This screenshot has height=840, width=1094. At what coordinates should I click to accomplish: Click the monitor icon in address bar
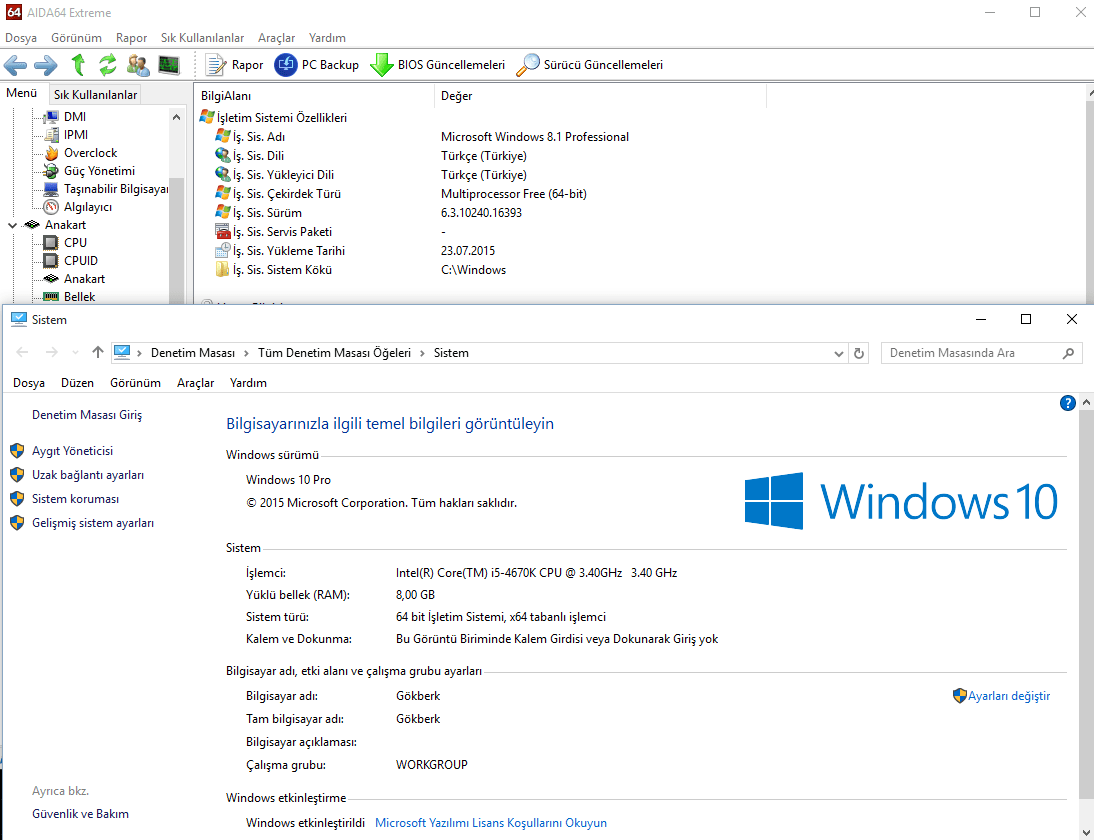tap(122, 352)
